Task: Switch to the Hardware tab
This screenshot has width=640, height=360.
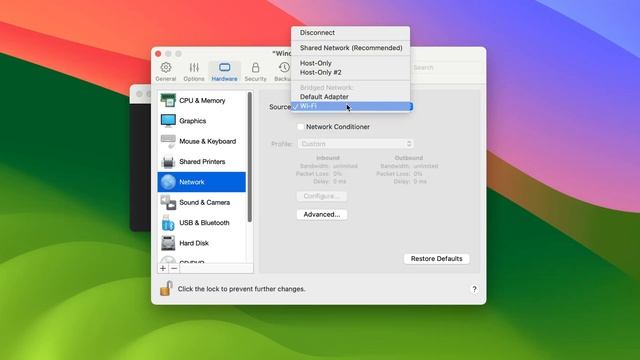Action: (224, 72)
